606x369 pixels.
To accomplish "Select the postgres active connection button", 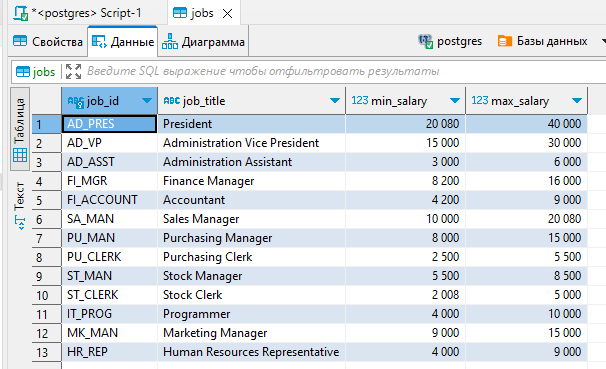I will pos(450,41).
